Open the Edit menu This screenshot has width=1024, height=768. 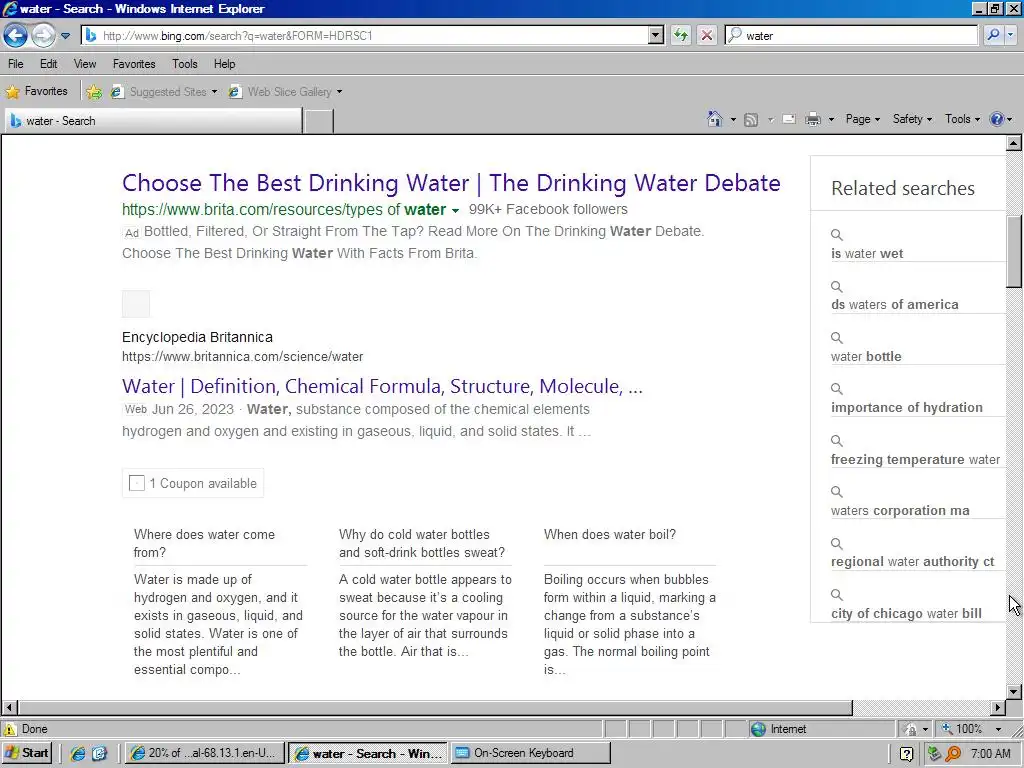pos(48,64)
